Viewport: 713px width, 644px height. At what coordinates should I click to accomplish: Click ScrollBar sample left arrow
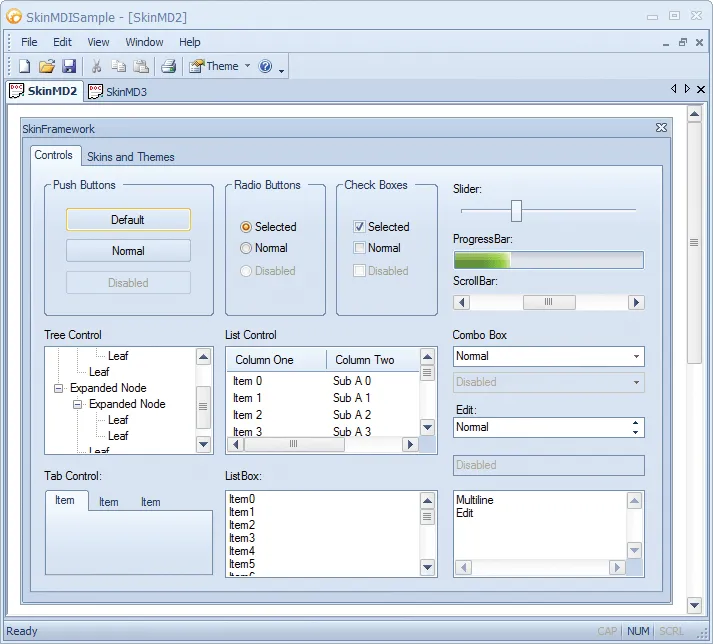(462, 302)
